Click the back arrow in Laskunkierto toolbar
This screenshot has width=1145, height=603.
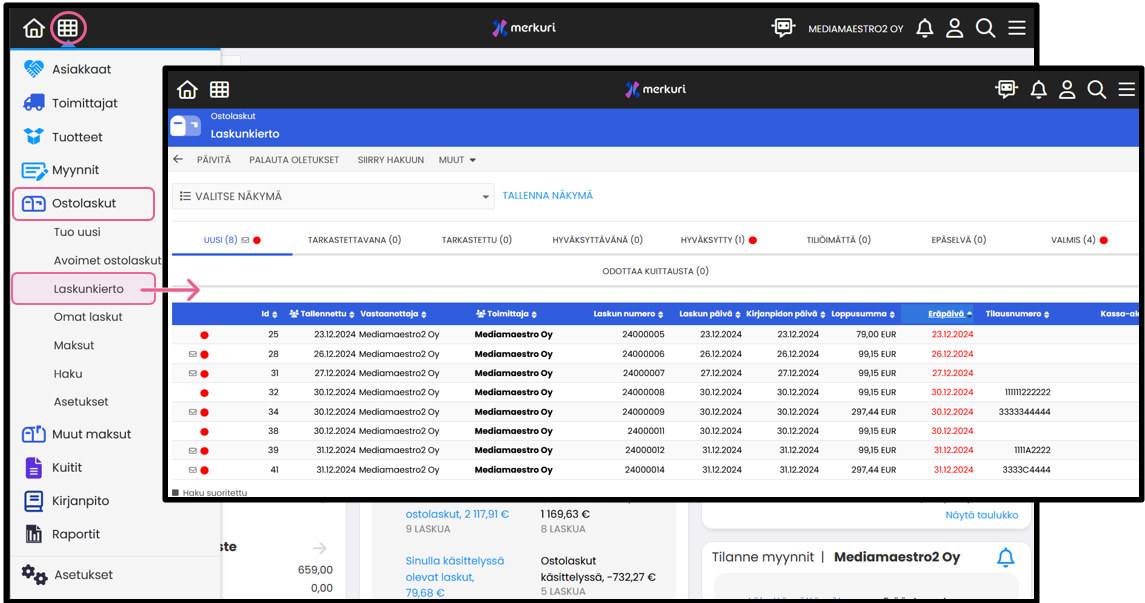tap(178, 160)
